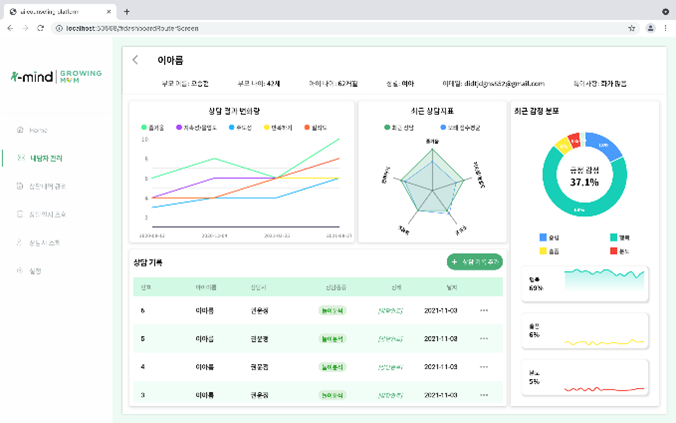Click the localhost address bar
The height and width of the screenshot is (423, 676).
(300, 28)
